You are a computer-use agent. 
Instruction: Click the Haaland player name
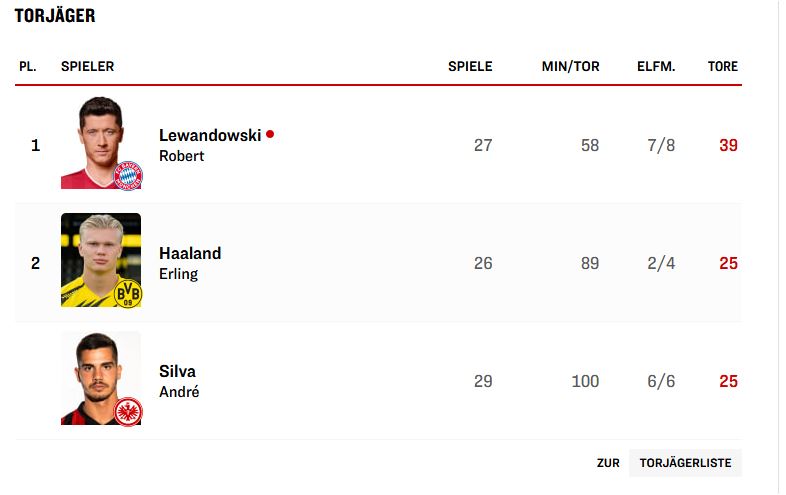coord(190,253)
